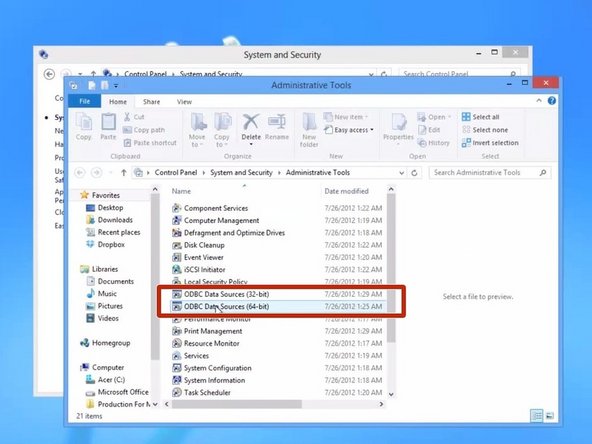Click System and Security in breadcrumb path

click(x=241, y=173)
